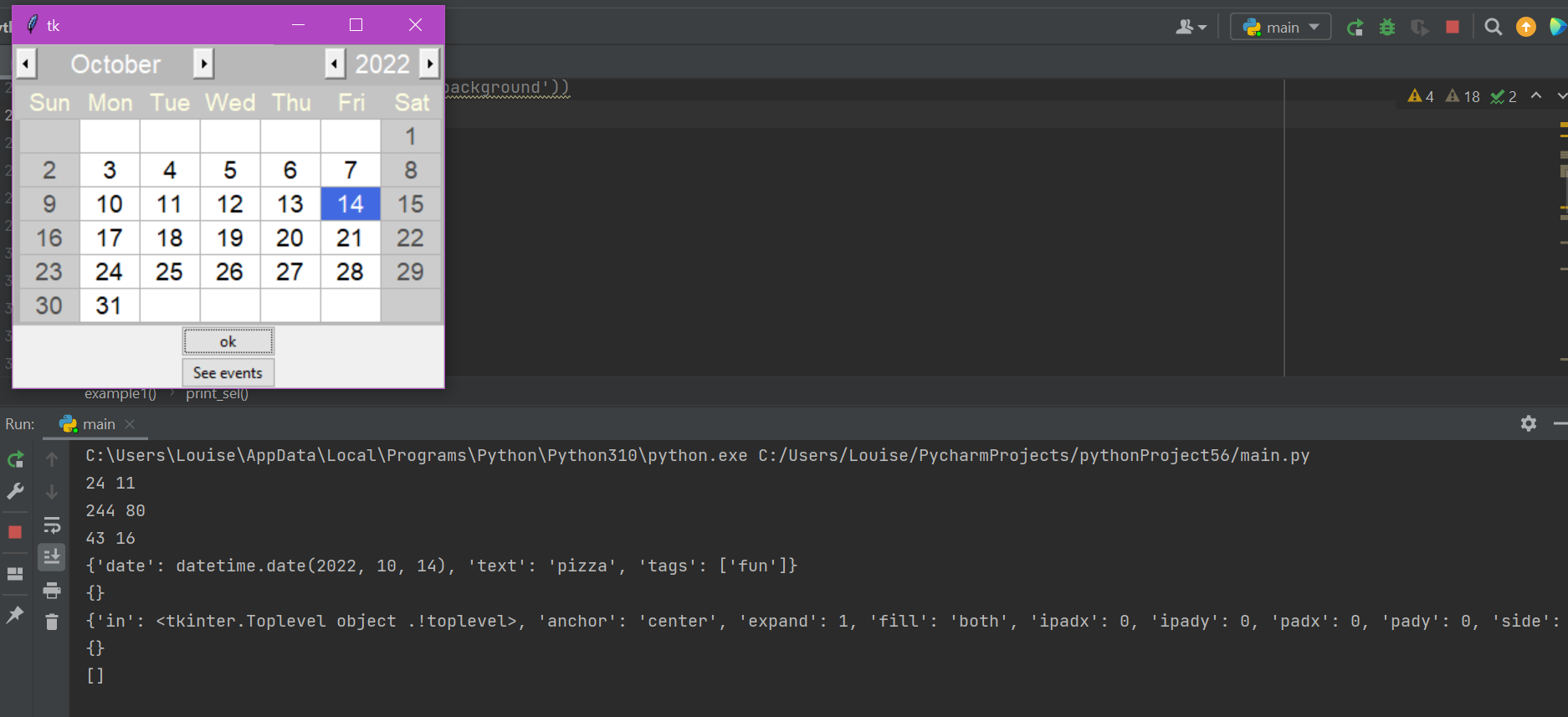
Task: Select October 3 in calendar
Action: pos(110,170)
